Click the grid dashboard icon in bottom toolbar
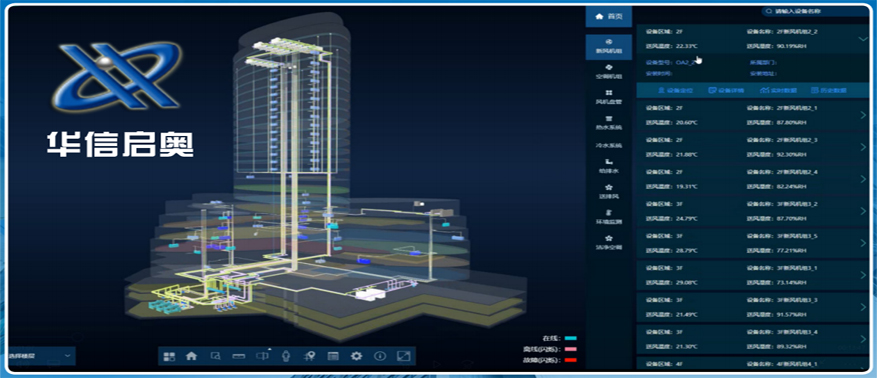The width and height of the screenshot is (877, 378). pos(169,356)
